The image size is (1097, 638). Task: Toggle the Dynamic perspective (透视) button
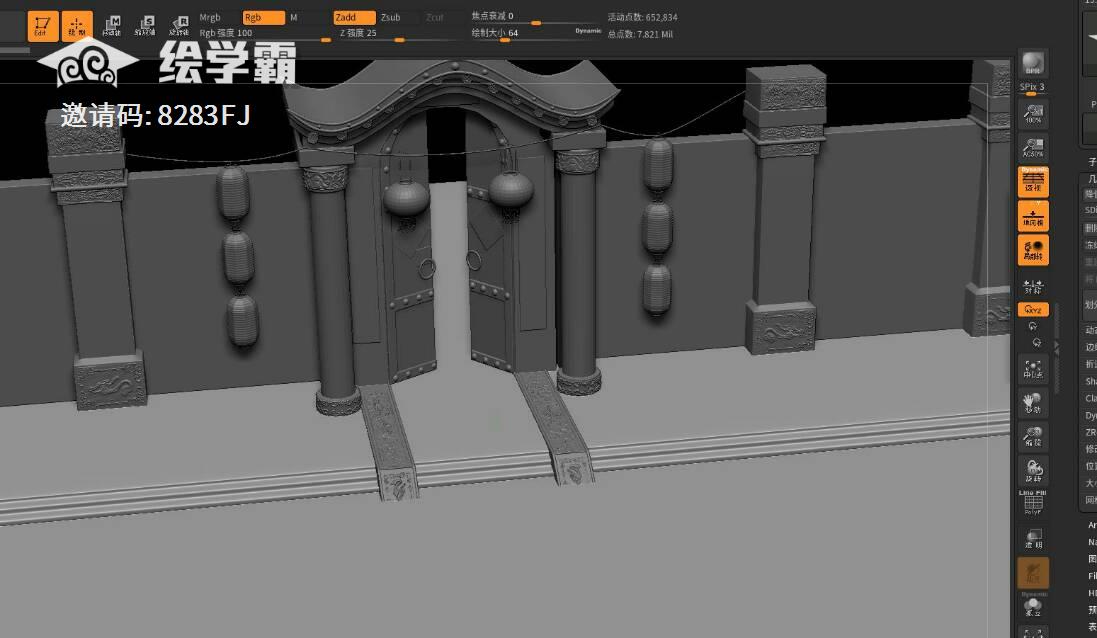pos(1033,182)
